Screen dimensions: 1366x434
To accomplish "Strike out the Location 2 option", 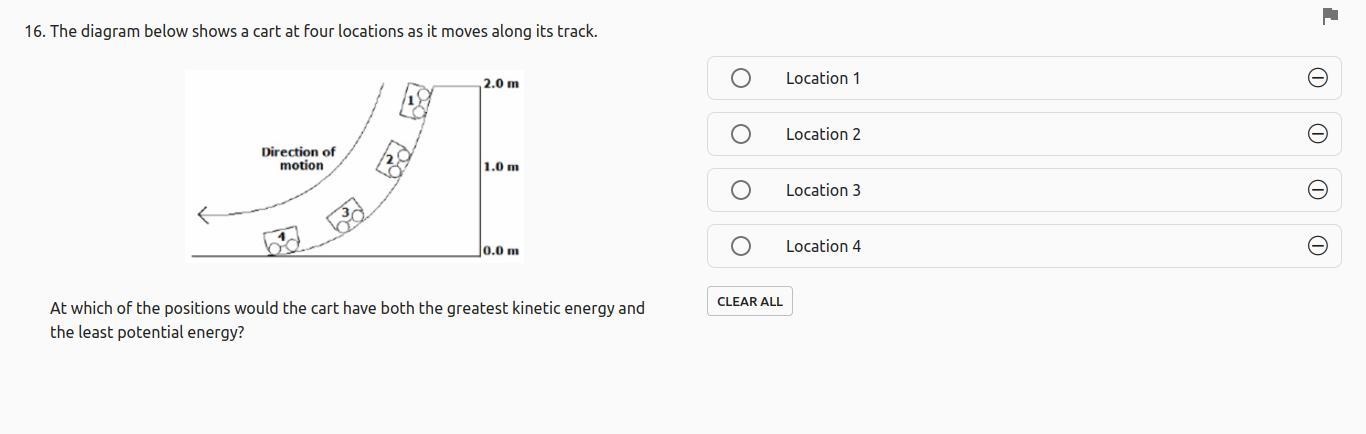I will 1318,134.
